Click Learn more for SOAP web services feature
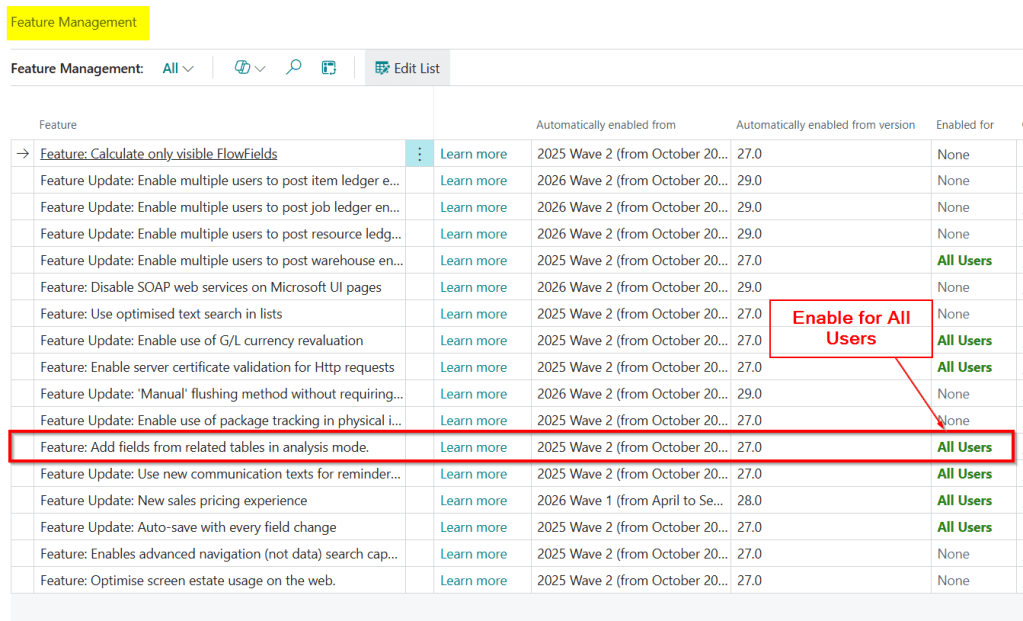The width and height of the screenshot is (1023, 621). (x=473, y=287)
